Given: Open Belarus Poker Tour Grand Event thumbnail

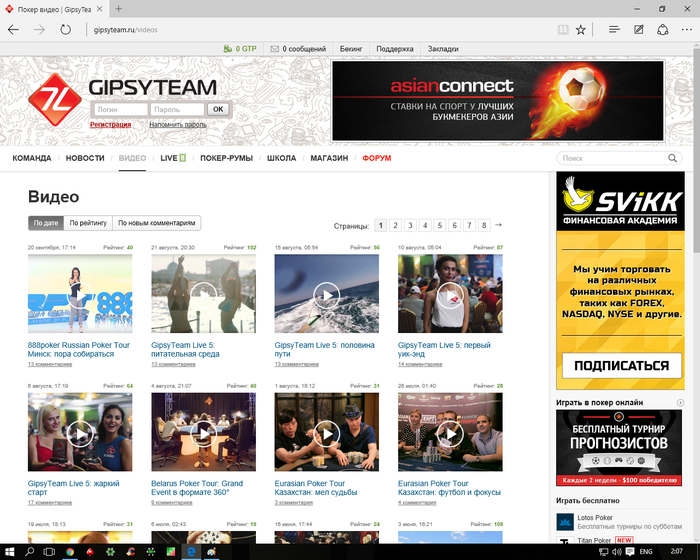Looking at the screenshot, I should 204,432.
